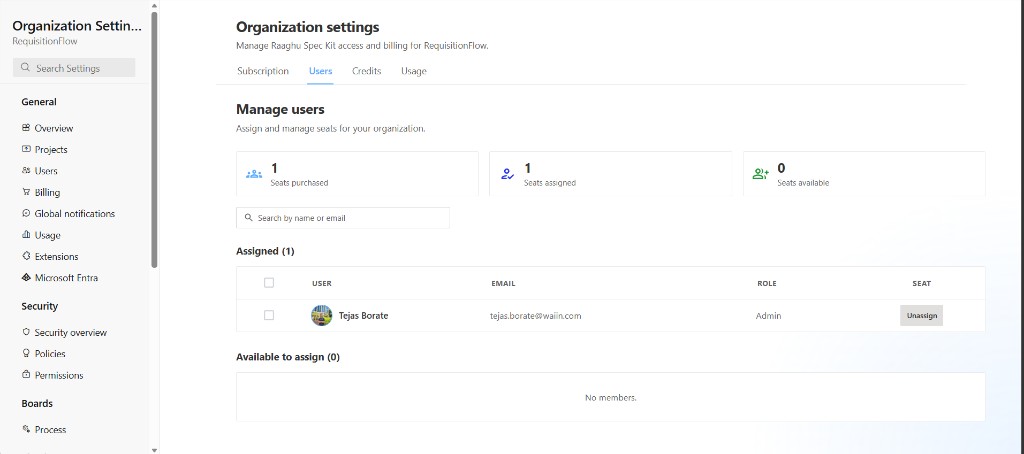Click the No members. message
This screenshot has height=454, width=1024.
(611, 397)
